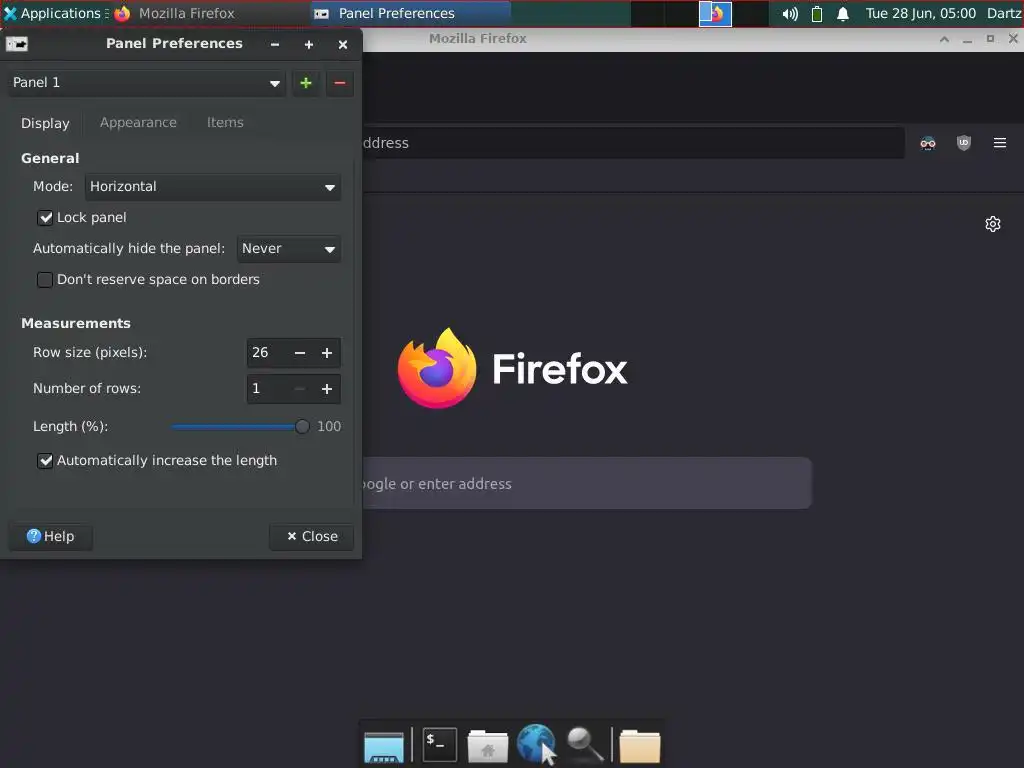Increase number of rows with plus
The width and height of the screenshot is (1024, 768).
(327, 389)
